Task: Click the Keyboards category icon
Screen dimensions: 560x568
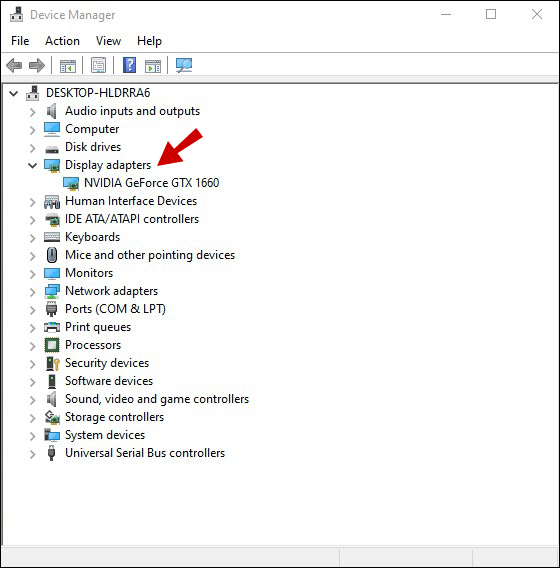Action: [52, 237]
